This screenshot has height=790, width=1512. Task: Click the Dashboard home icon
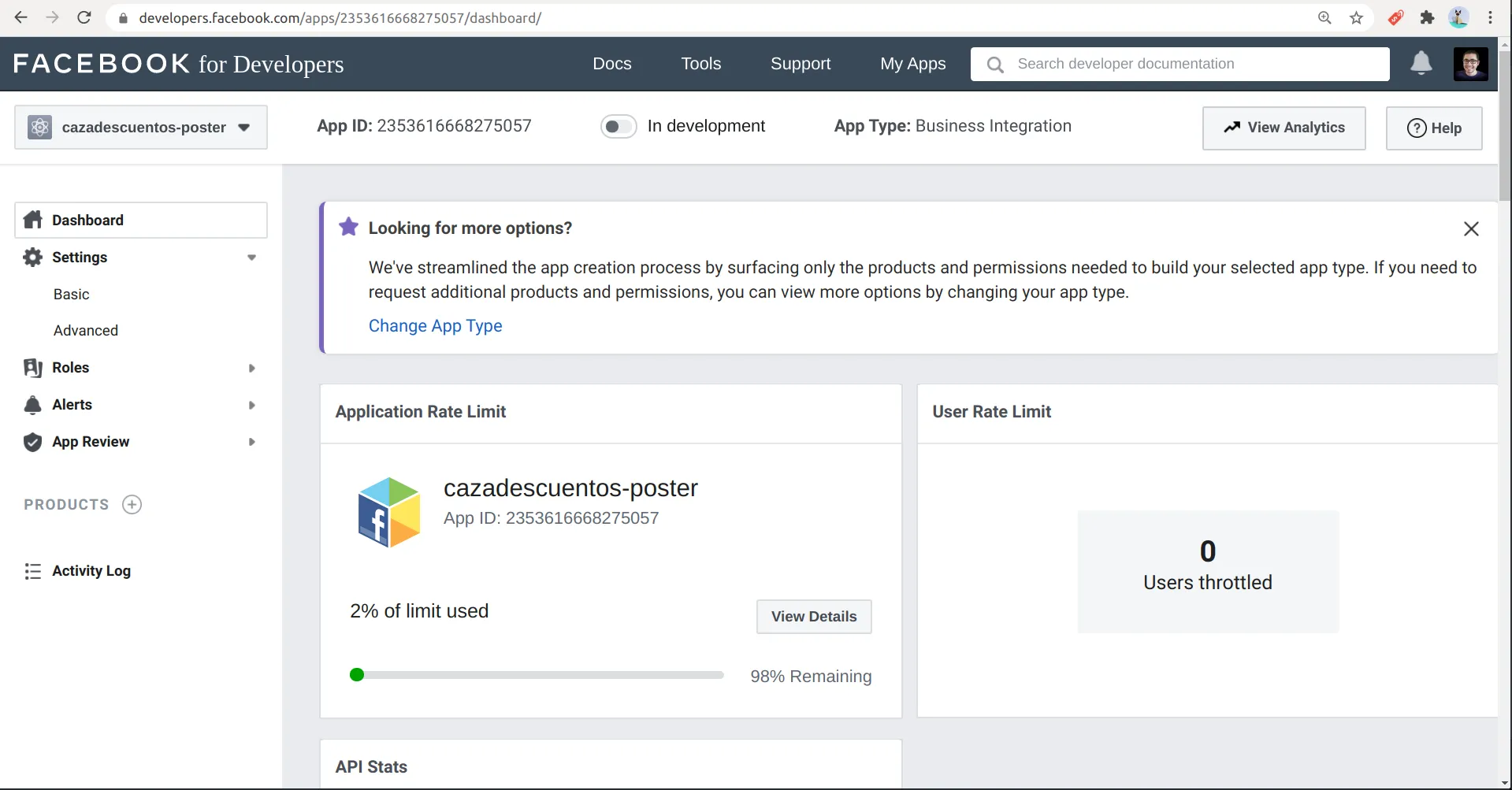(32, 220)
